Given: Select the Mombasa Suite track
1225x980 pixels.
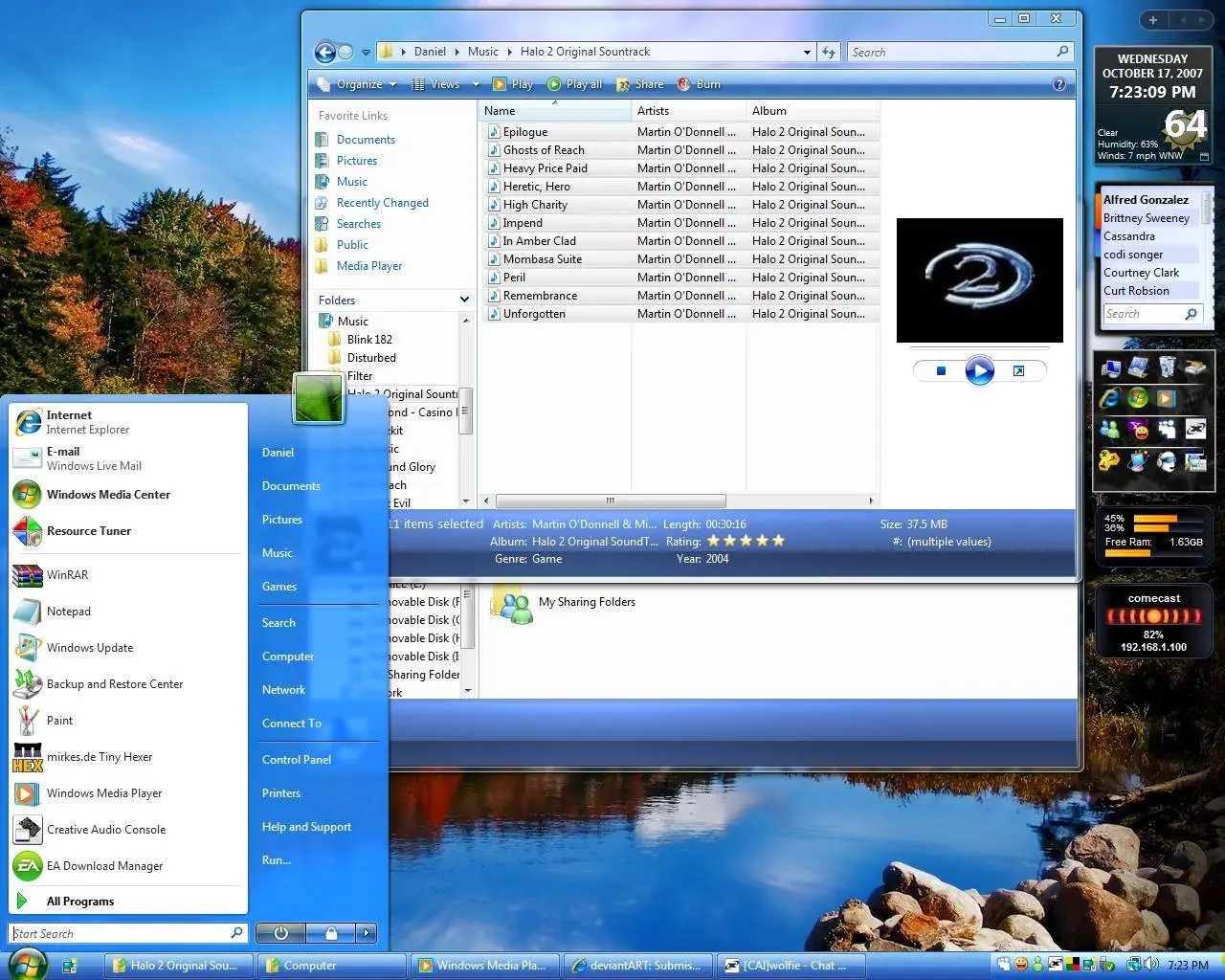Looking at the screenshot, I should pyautogui.click(x=543, y=259).
